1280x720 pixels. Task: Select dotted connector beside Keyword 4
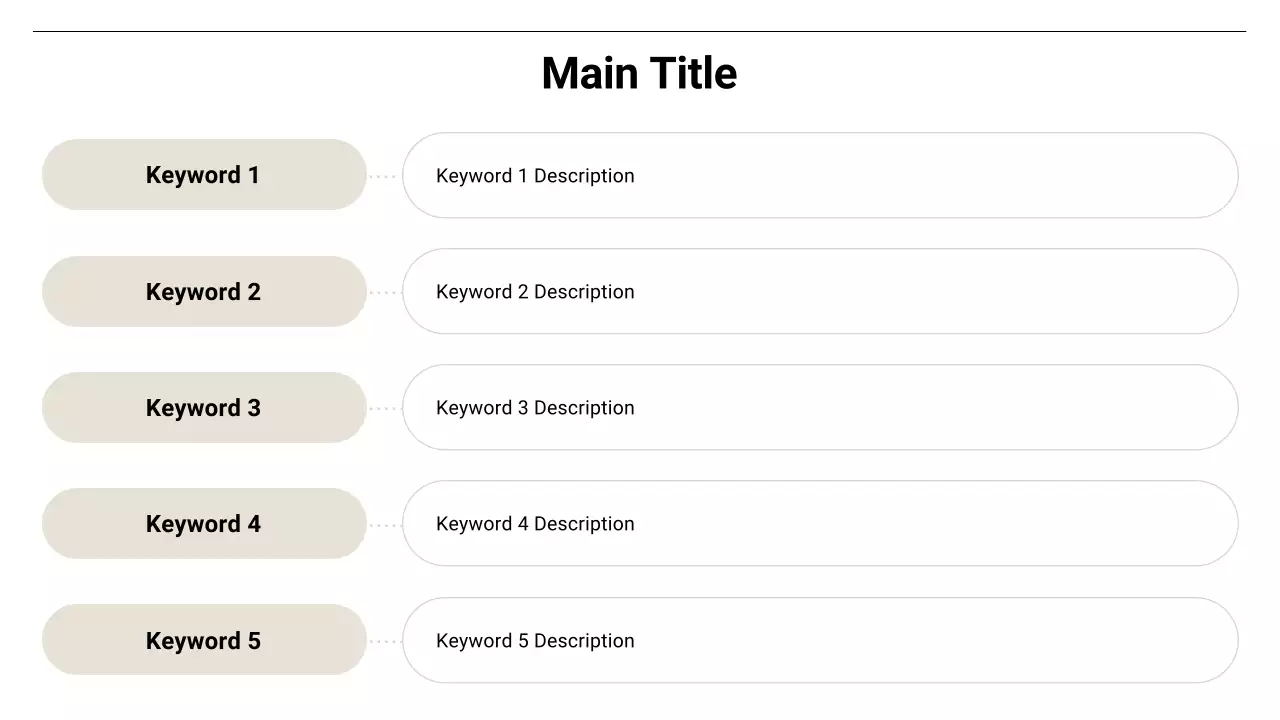(384, 525)
